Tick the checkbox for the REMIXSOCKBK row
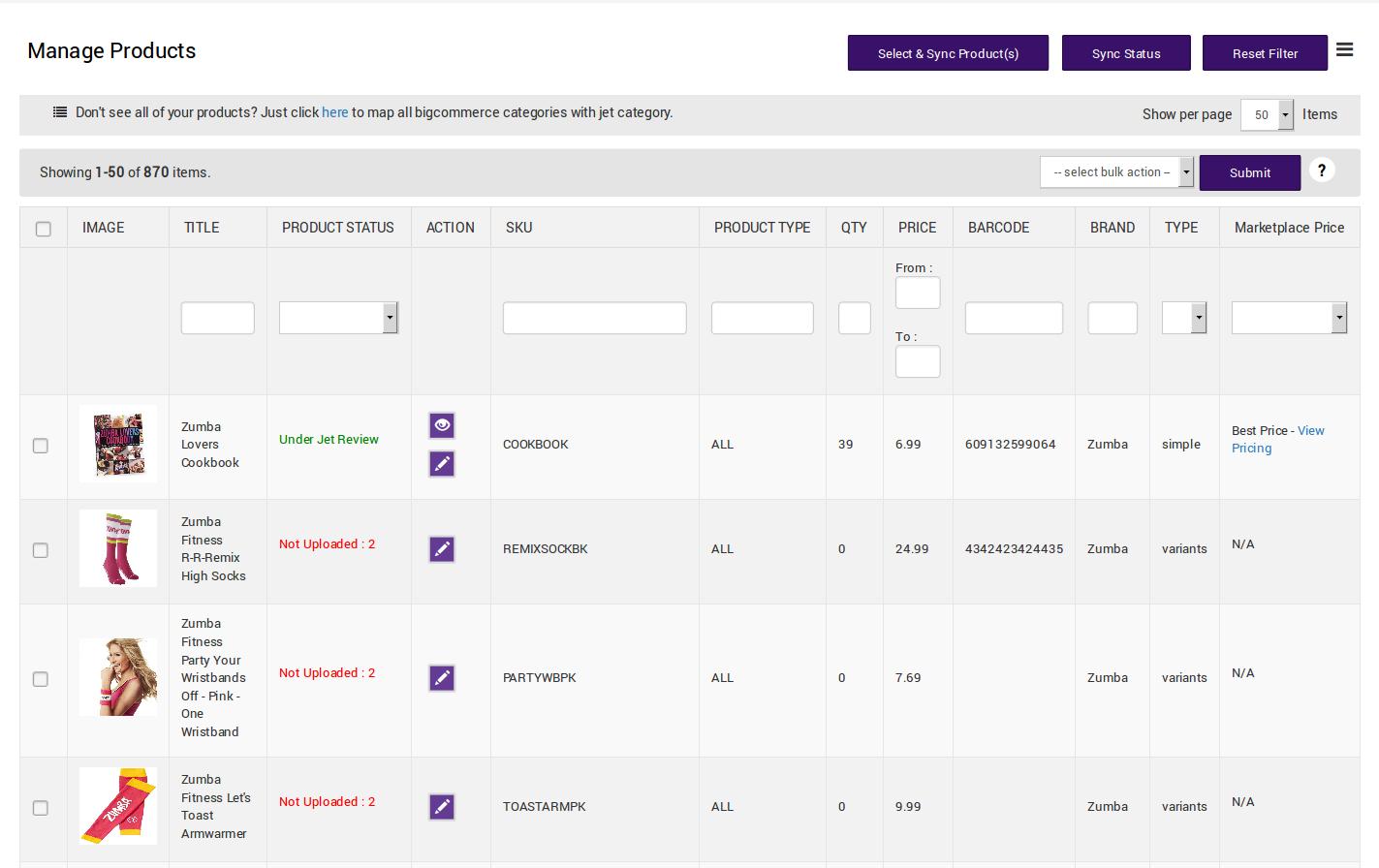The height and width of the screenshot is (868, 1379). 41,549
